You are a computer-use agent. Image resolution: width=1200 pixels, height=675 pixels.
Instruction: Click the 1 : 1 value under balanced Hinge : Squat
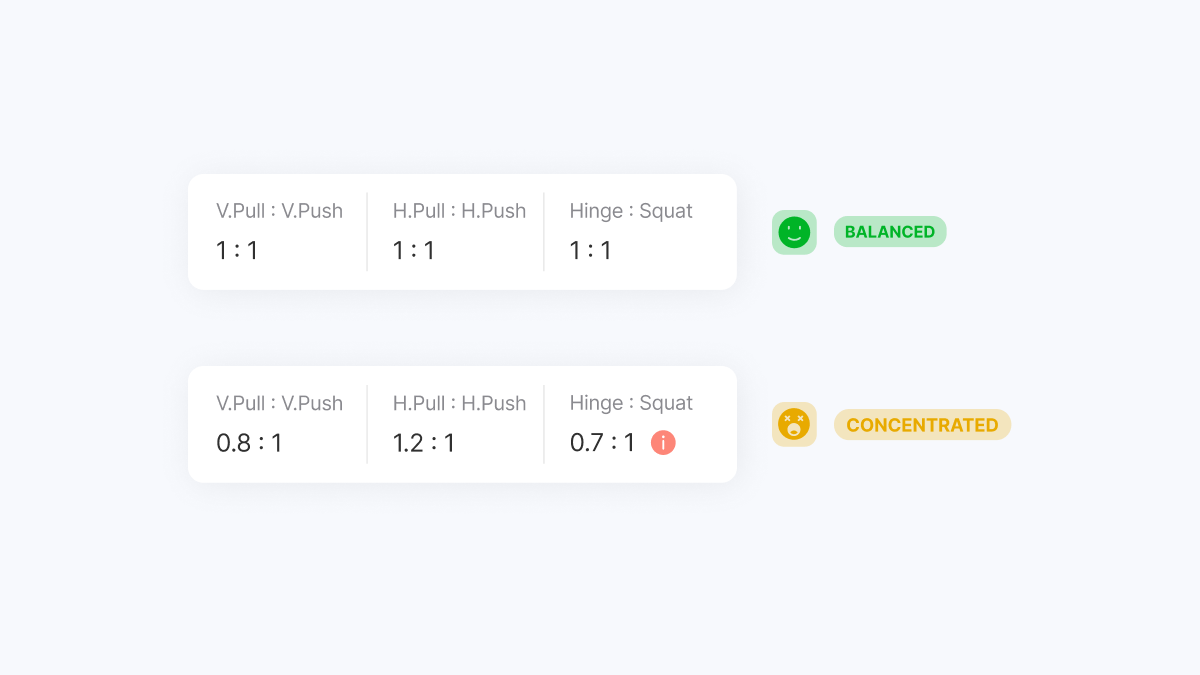click(590, 250)
